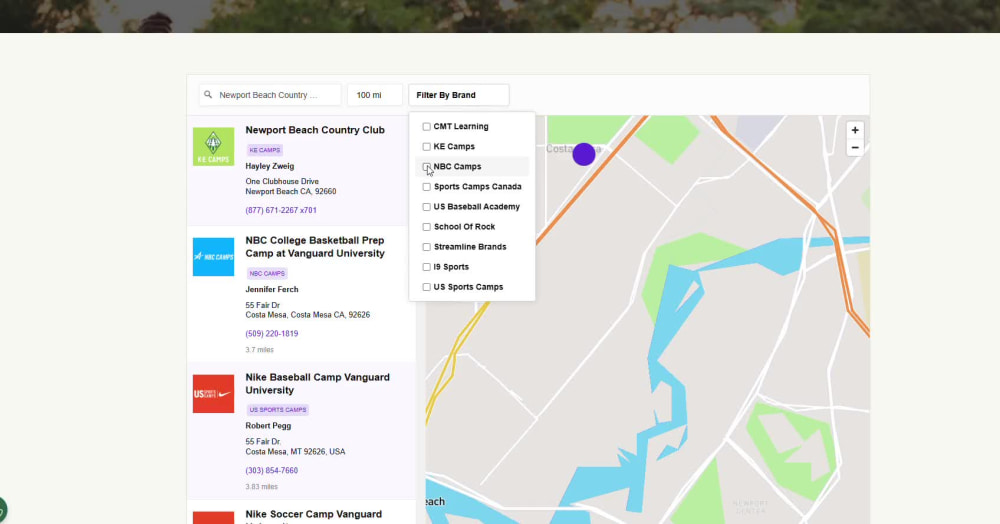The height and width of the screenshot is (524, 1000).
Task: Click the search magnifier icon
Action: [208, 94]
